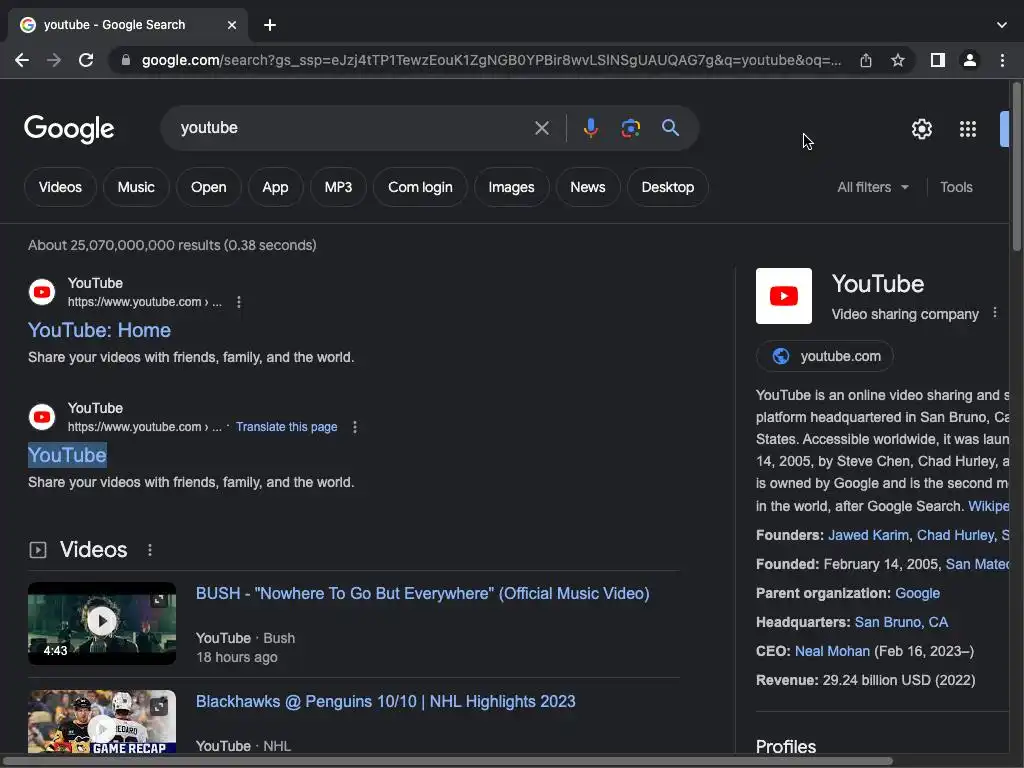Go back using the browser back arrow
The image size is (1024, 768).
(22, 60)
